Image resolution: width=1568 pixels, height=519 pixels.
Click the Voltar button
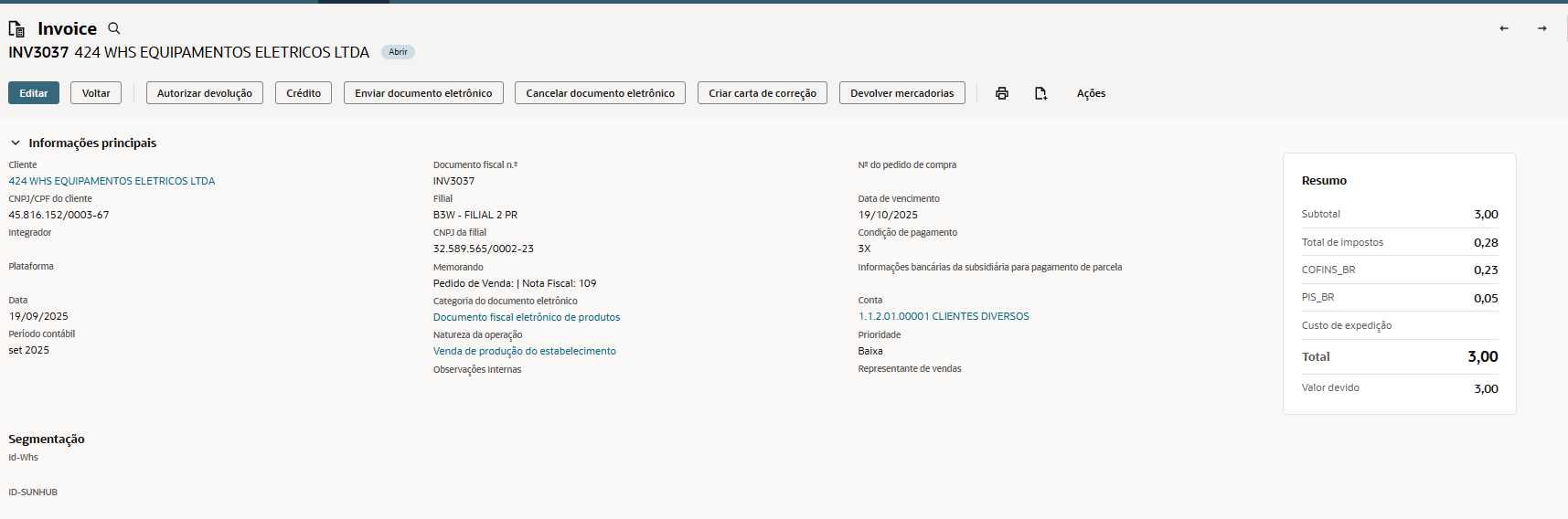[96, 93]
